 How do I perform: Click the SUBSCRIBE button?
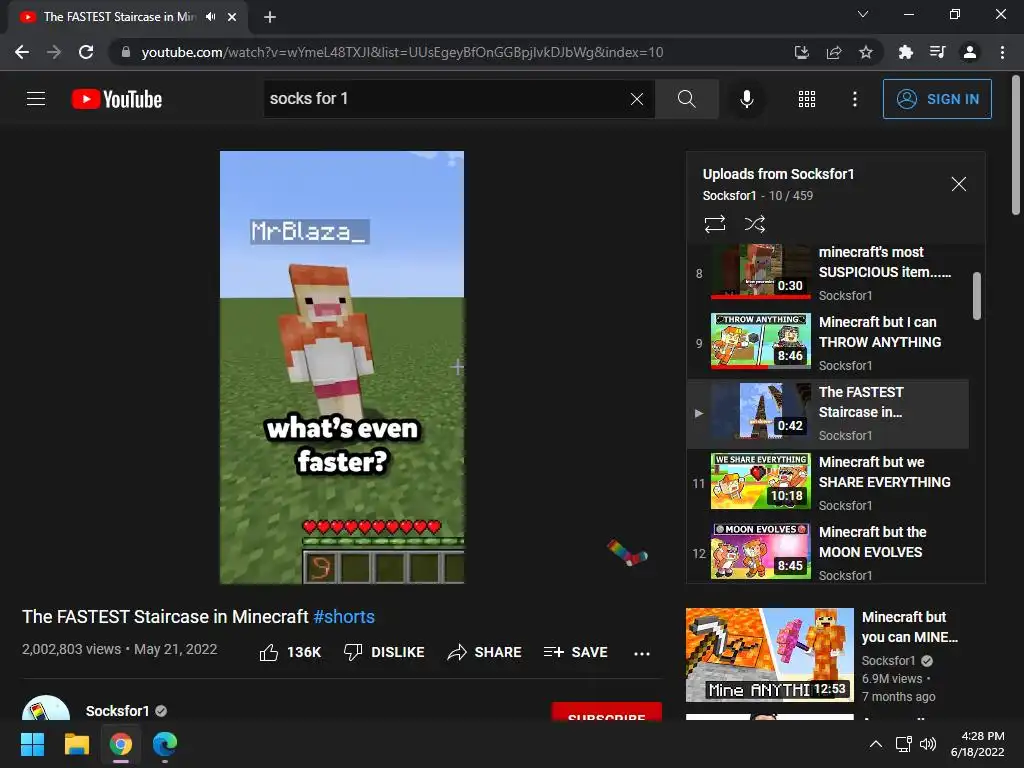(x=607, y=712)
